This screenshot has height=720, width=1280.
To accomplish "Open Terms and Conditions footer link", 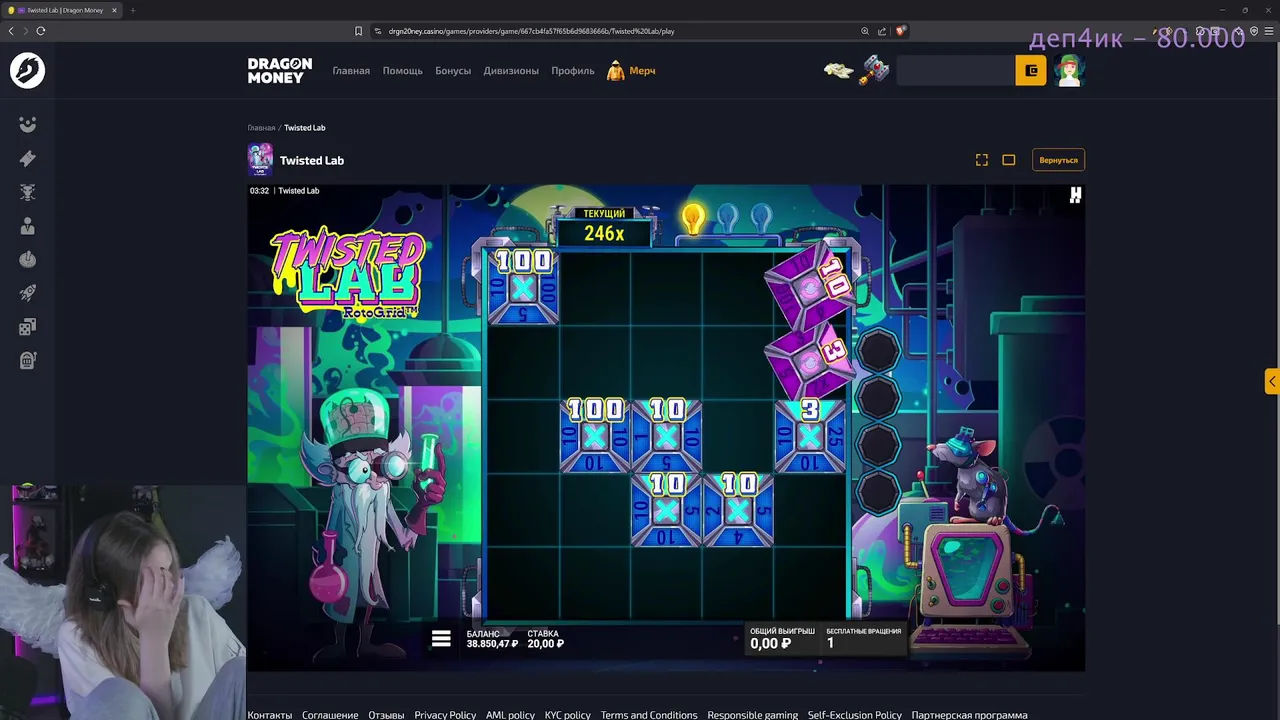I will point(649,715).
